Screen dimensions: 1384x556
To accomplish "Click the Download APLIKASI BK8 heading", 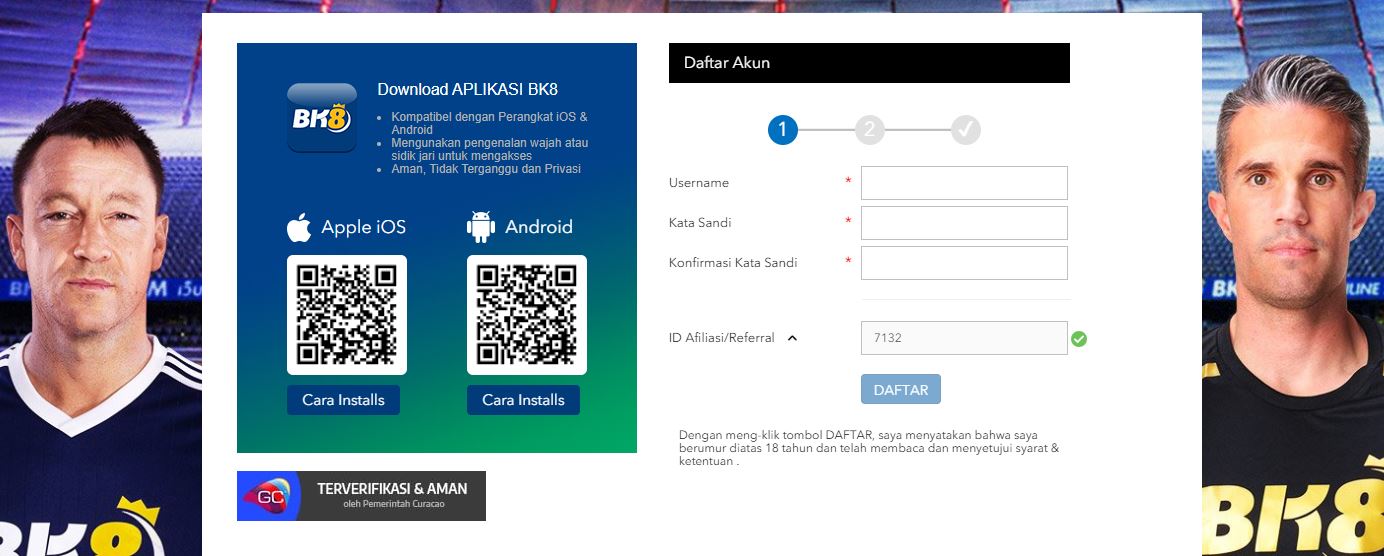I will (467, 90).
